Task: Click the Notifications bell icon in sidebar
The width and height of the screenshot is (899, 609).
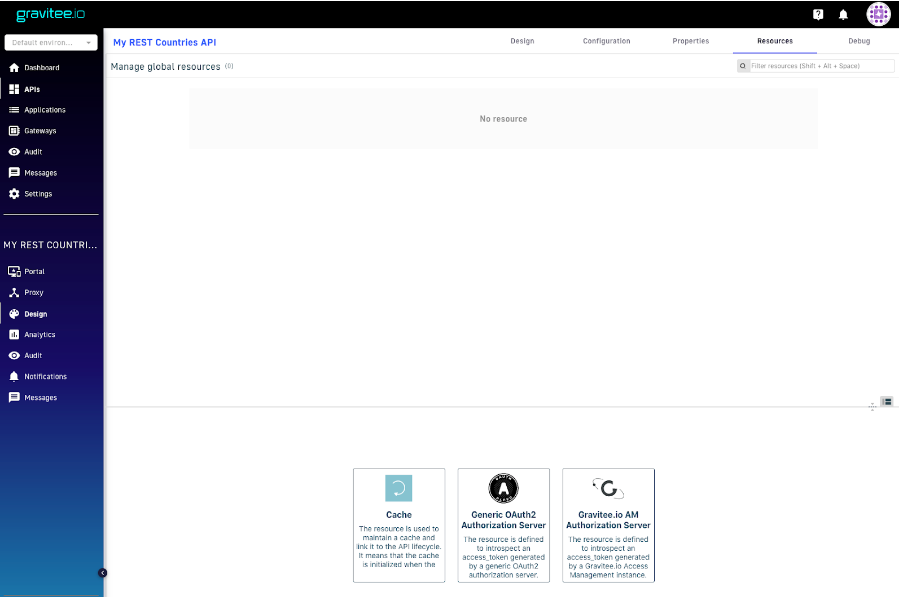Action: 13,376
